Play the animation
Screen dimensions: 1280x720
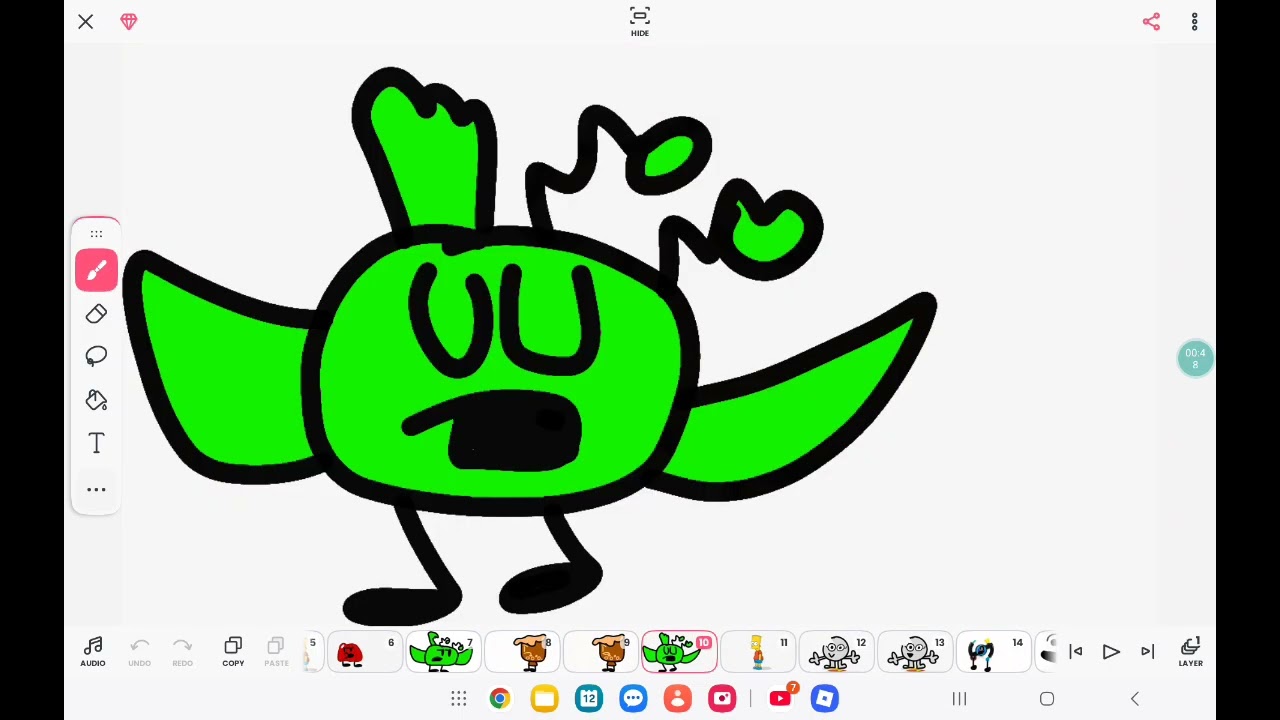pos(1111,652)
